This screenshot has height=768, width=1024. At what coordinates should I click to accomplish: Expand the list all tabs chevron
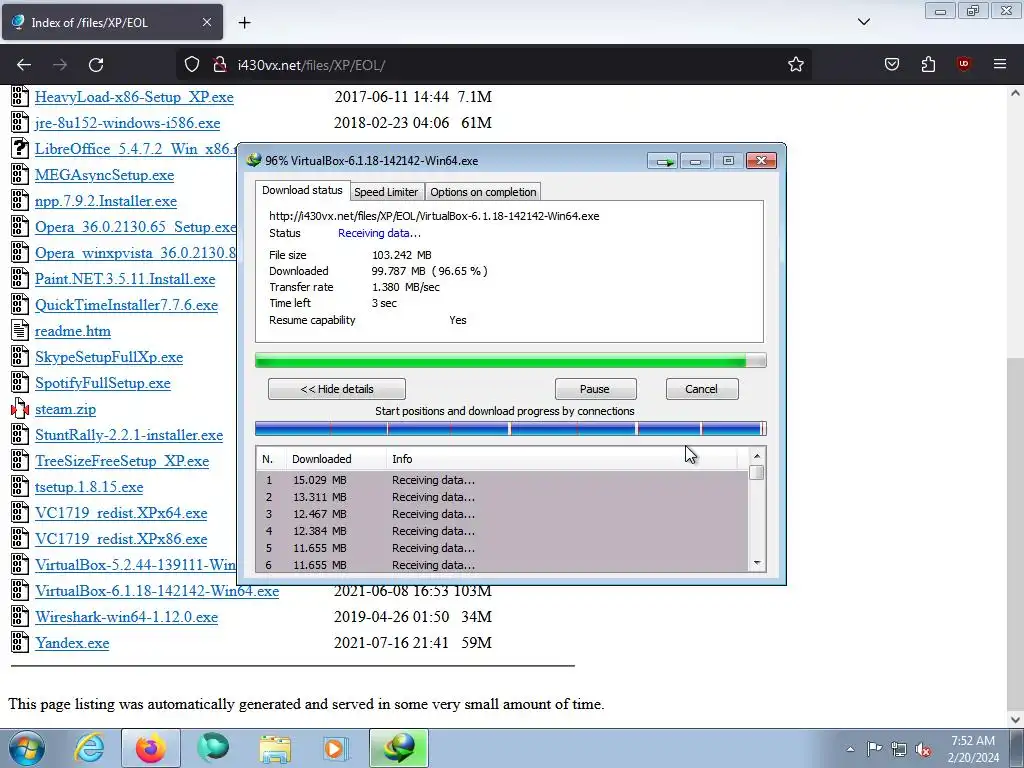(863, 22)
